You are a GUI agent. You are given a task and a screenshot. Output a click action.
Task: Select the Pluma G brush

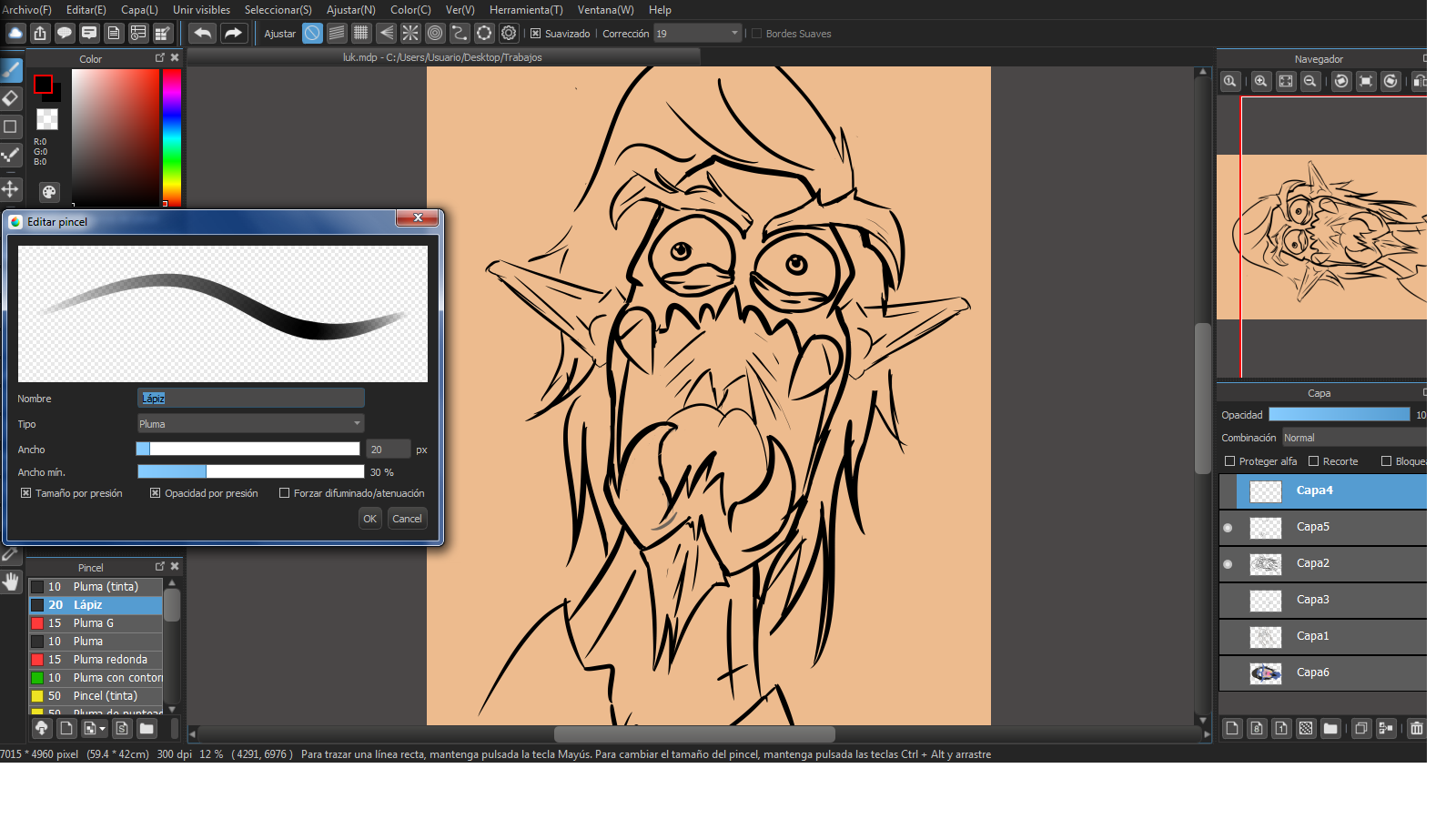tap(96, 623)
